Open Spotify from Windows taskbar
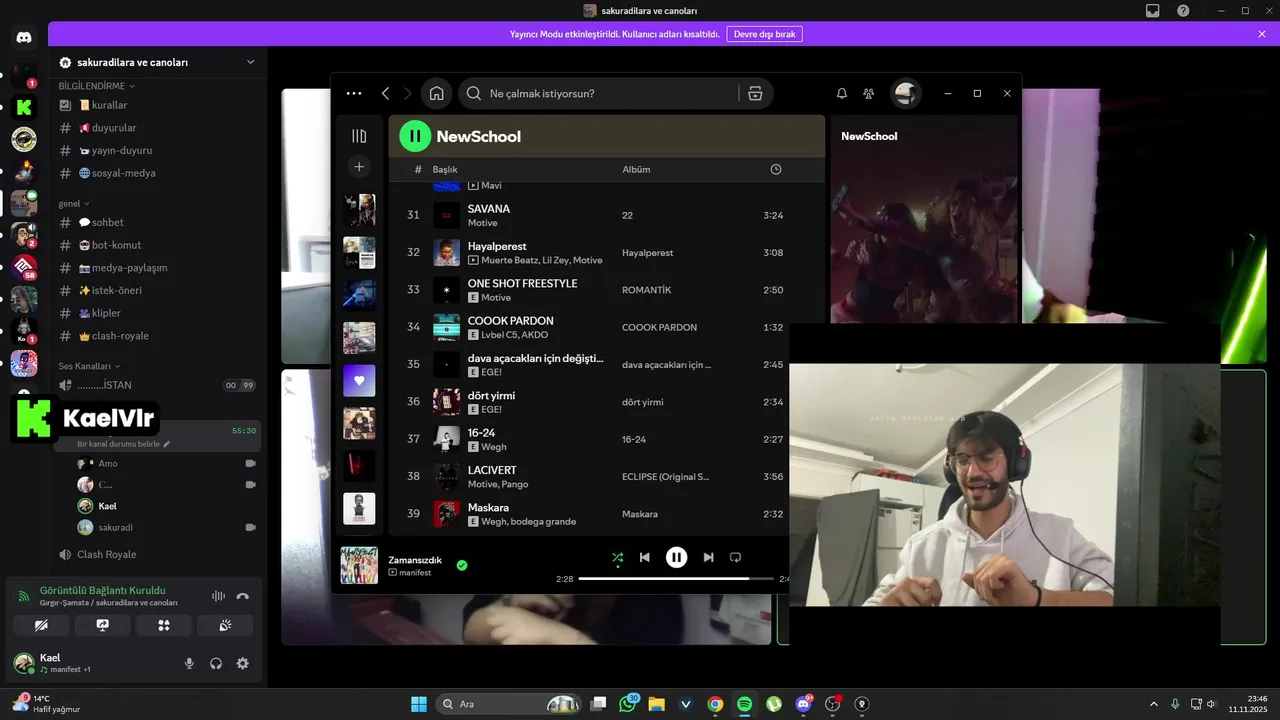Viewport: 1280px width, 720px height. point(744,704)
